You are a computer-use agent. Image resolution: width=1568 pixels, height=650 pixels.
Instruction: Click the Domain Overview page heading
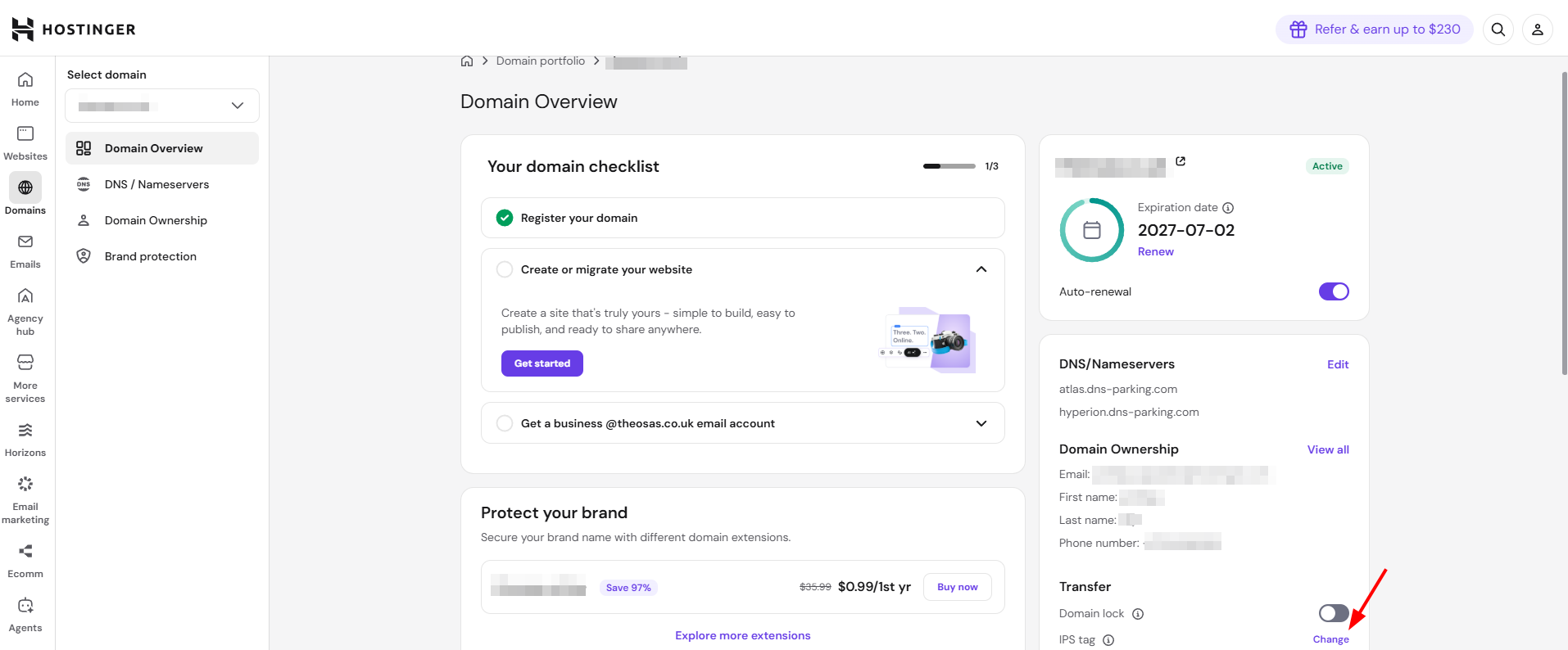click(539, 102)
